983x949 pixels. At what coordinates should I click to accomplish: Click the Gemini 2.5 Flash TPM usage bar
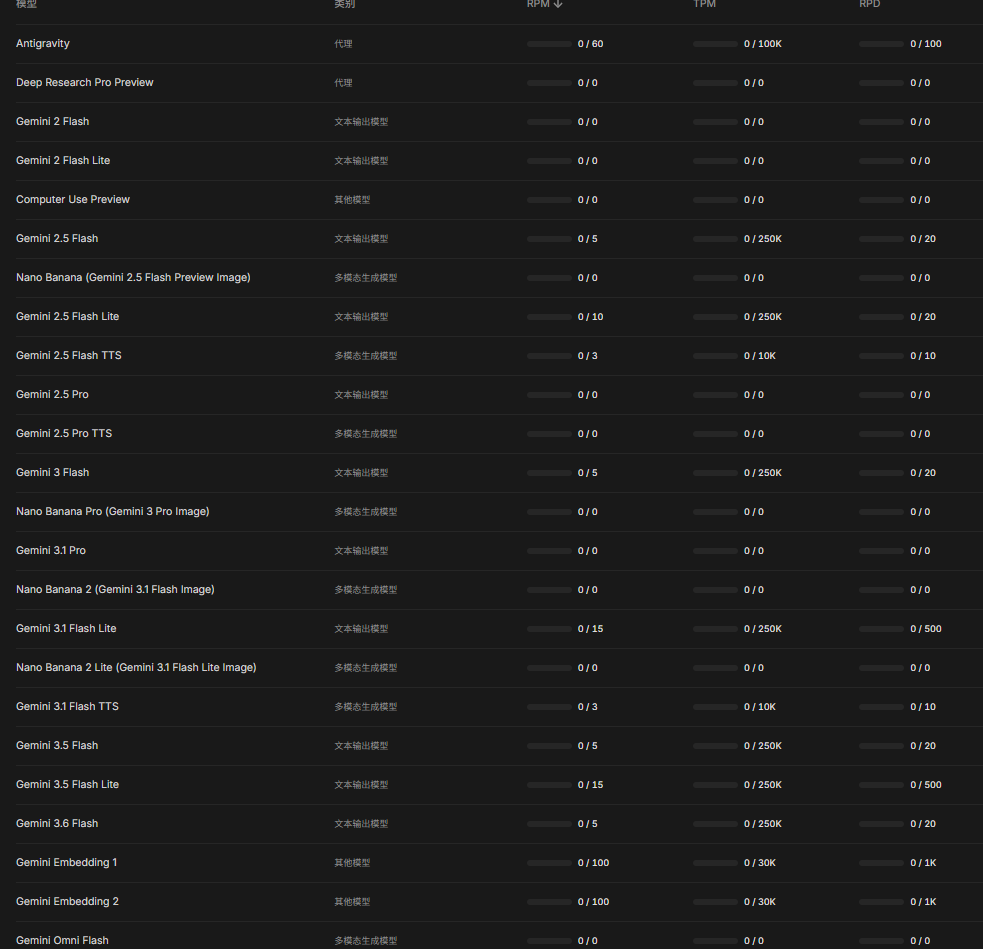(x=715, y=239)
